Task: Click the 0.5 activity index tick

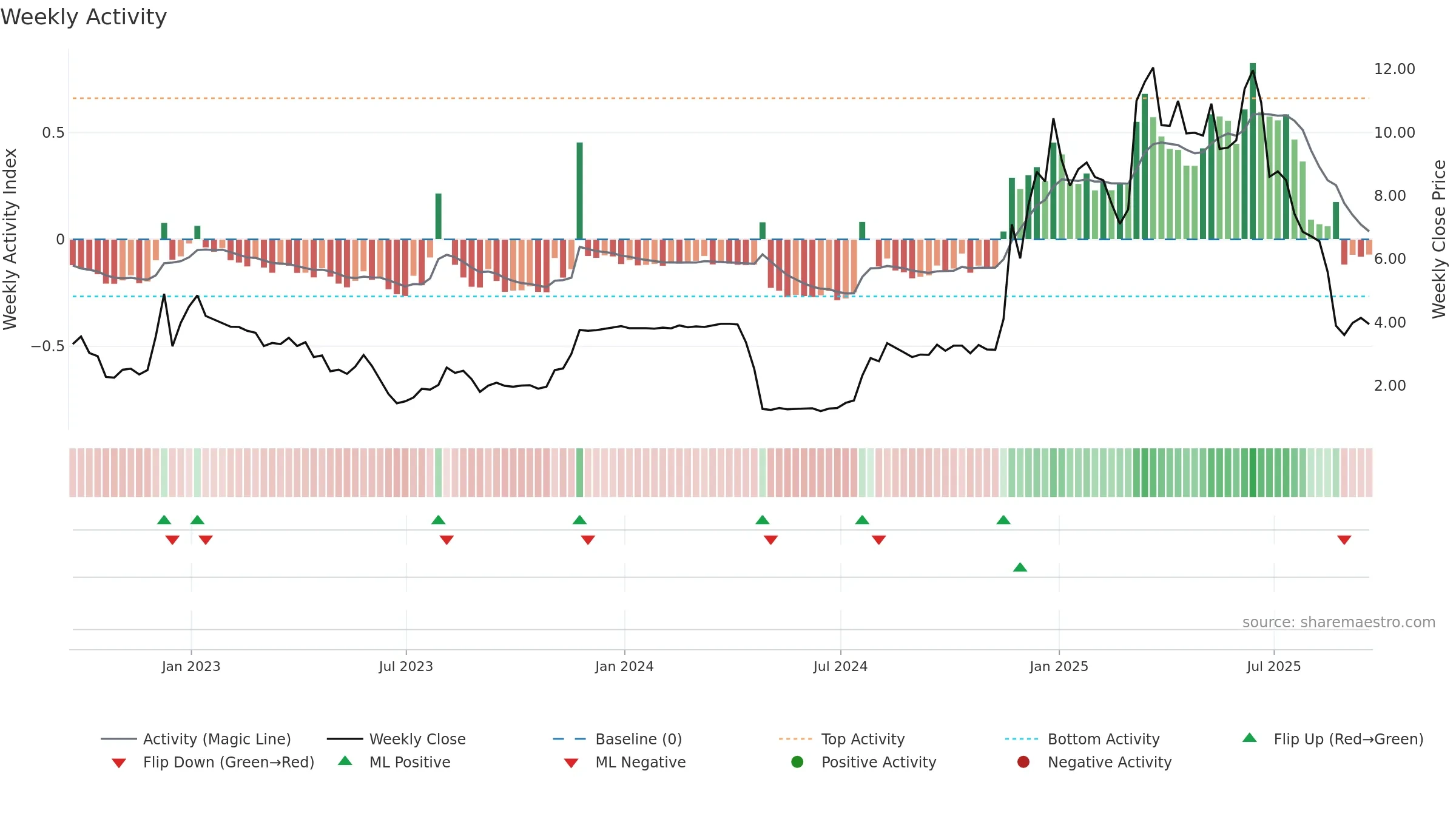Action: pyautogui.click(x=53, y=133)
